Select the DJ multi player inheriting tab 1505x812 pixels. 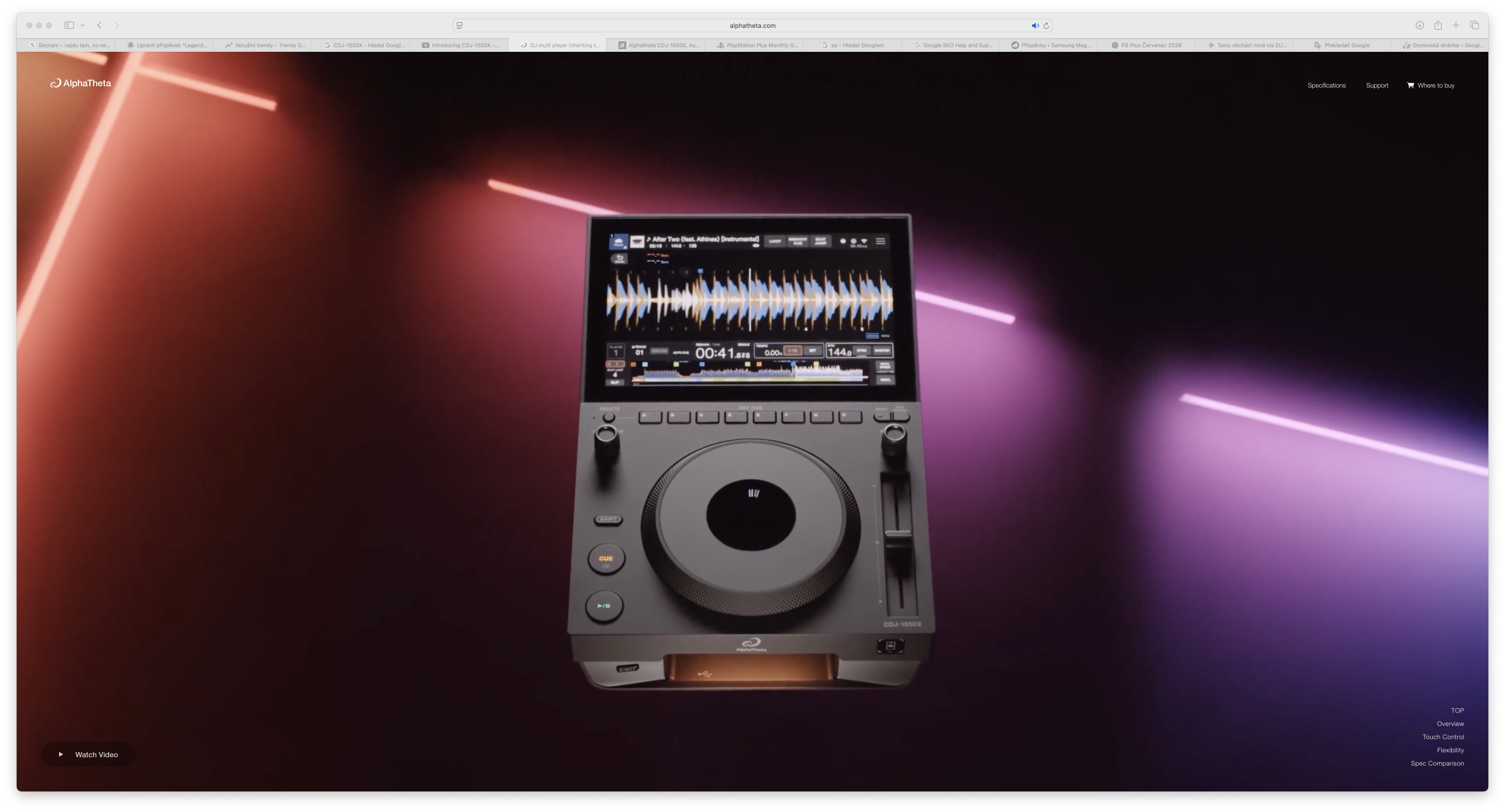[557, 45]
